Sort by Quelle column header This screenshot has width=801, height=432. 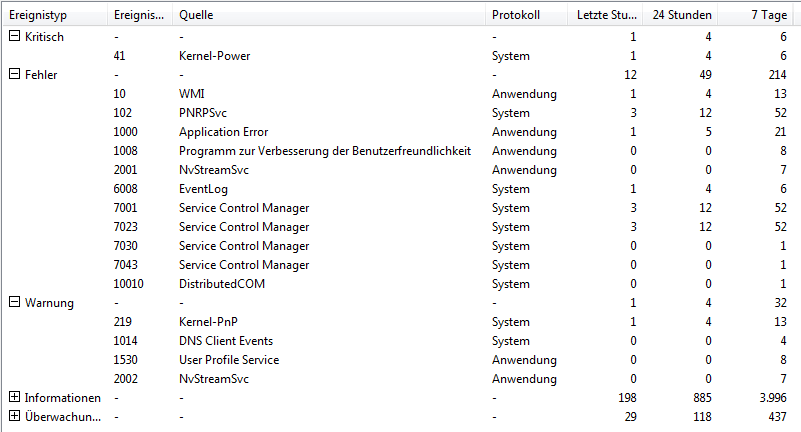click(x=328, y=14)
